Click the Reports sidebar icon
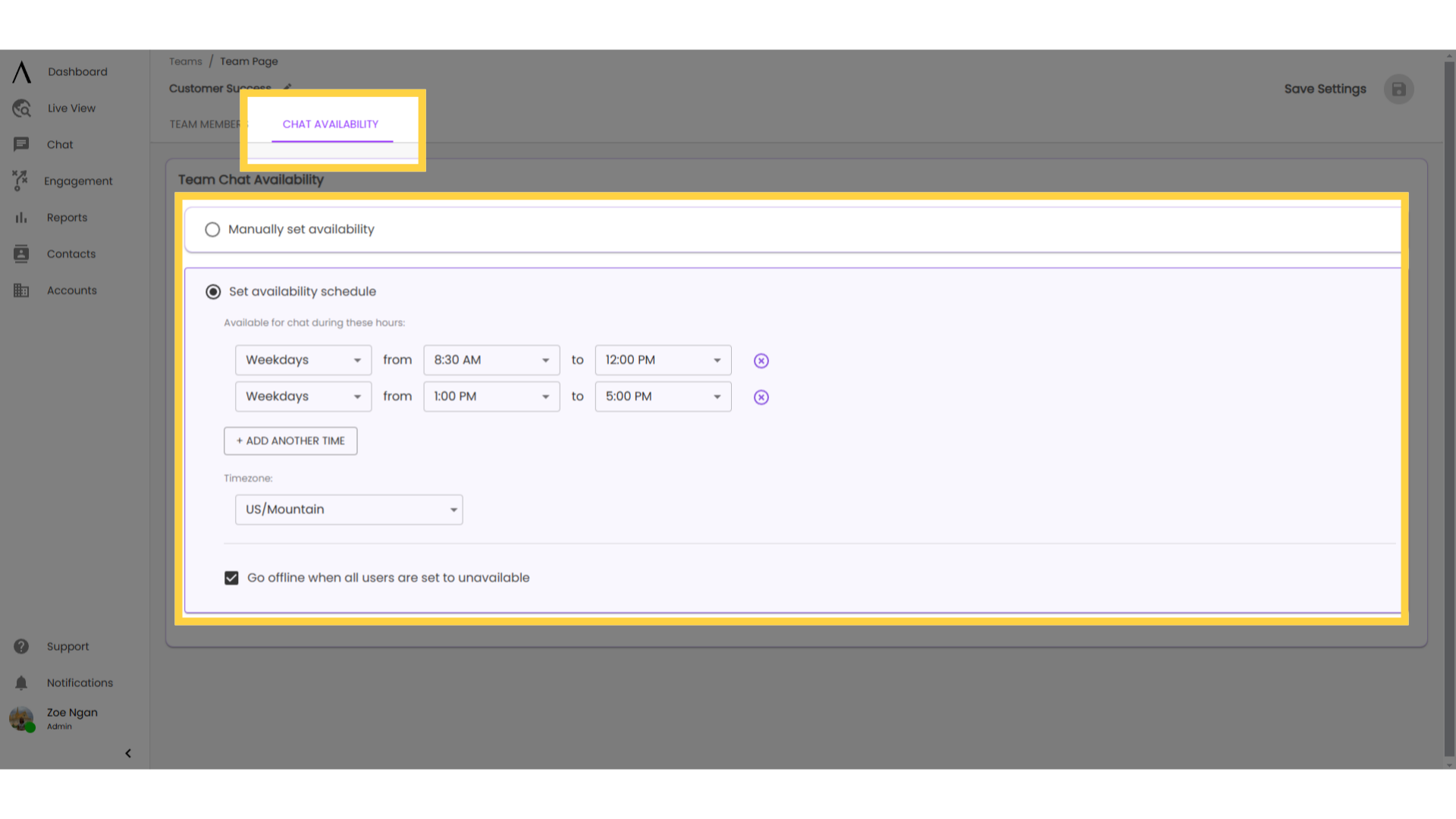Viewport: 1456px width, 819px height. click(x=21, y=217)
